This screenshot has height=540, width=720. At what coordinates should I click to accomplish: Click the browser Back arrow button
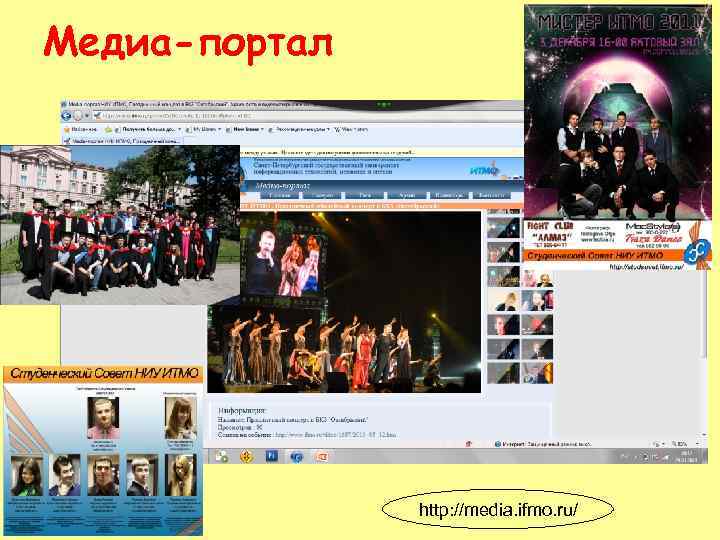(66, 117)
